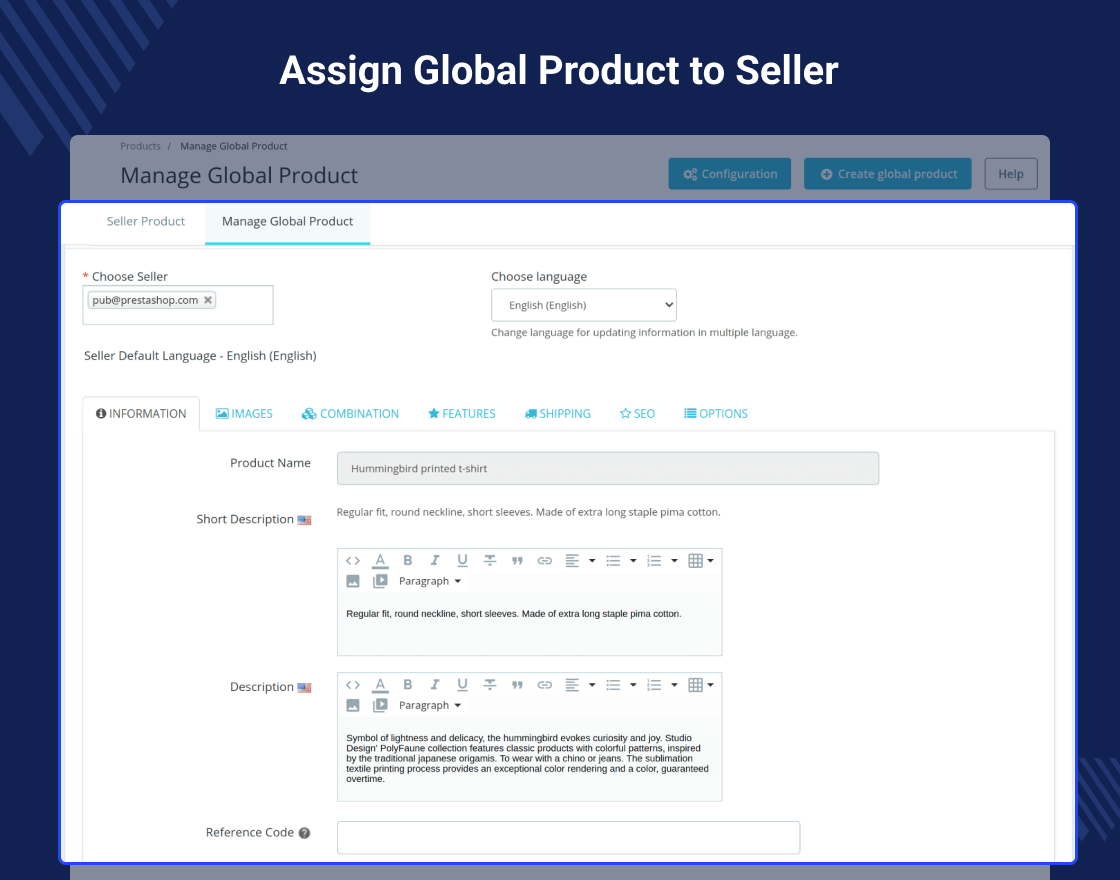
Task: Switch to Seller Product tab
Action: coord(146,221)
